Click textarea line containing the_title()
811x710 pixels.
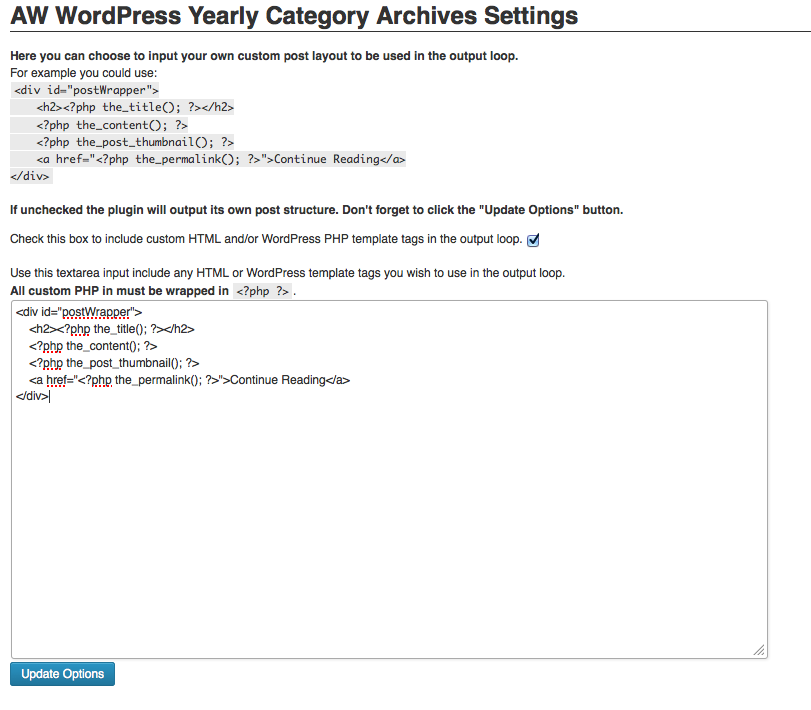click(112, 329)
